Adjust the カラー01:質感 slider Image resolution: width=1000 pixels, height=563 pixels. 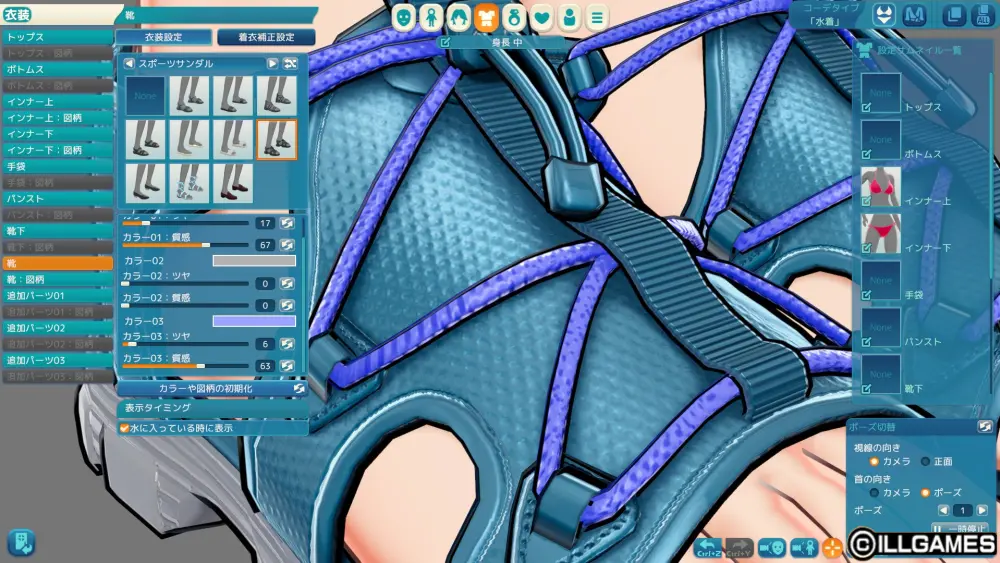[x=186, y=245]
